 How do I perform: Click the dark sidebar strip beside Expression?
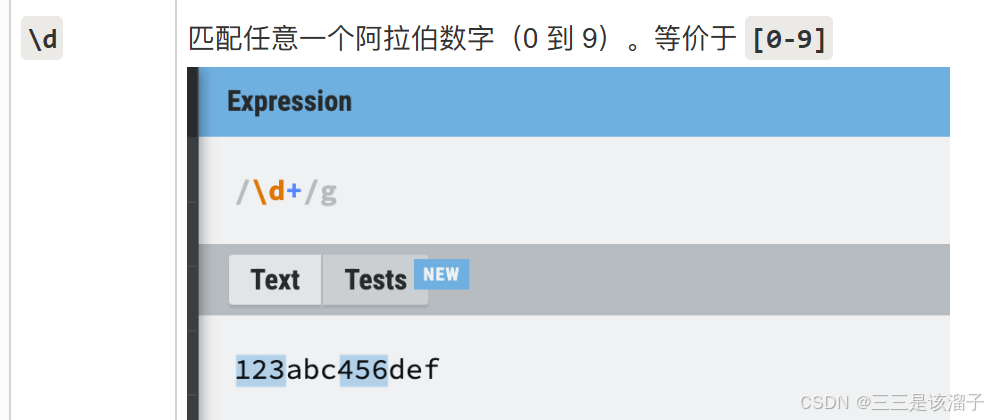coord(193,102)
